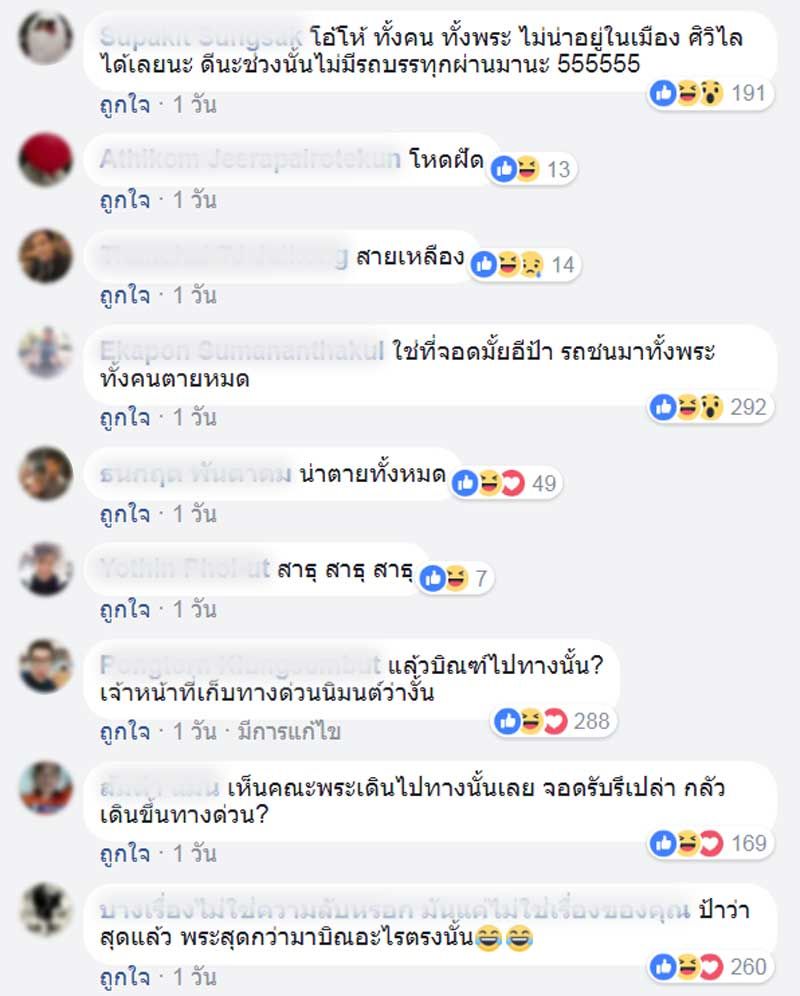This screenshot has width=800, height=996.
Task: View reactions totaling 288
Action: 554,721
